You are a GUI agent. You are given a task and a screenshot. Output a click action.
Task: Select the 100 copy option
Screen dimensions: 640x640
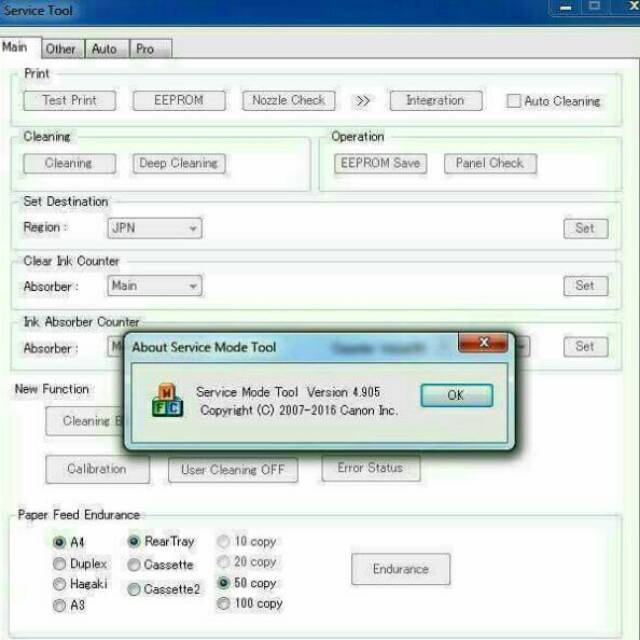tap(224, 604)
